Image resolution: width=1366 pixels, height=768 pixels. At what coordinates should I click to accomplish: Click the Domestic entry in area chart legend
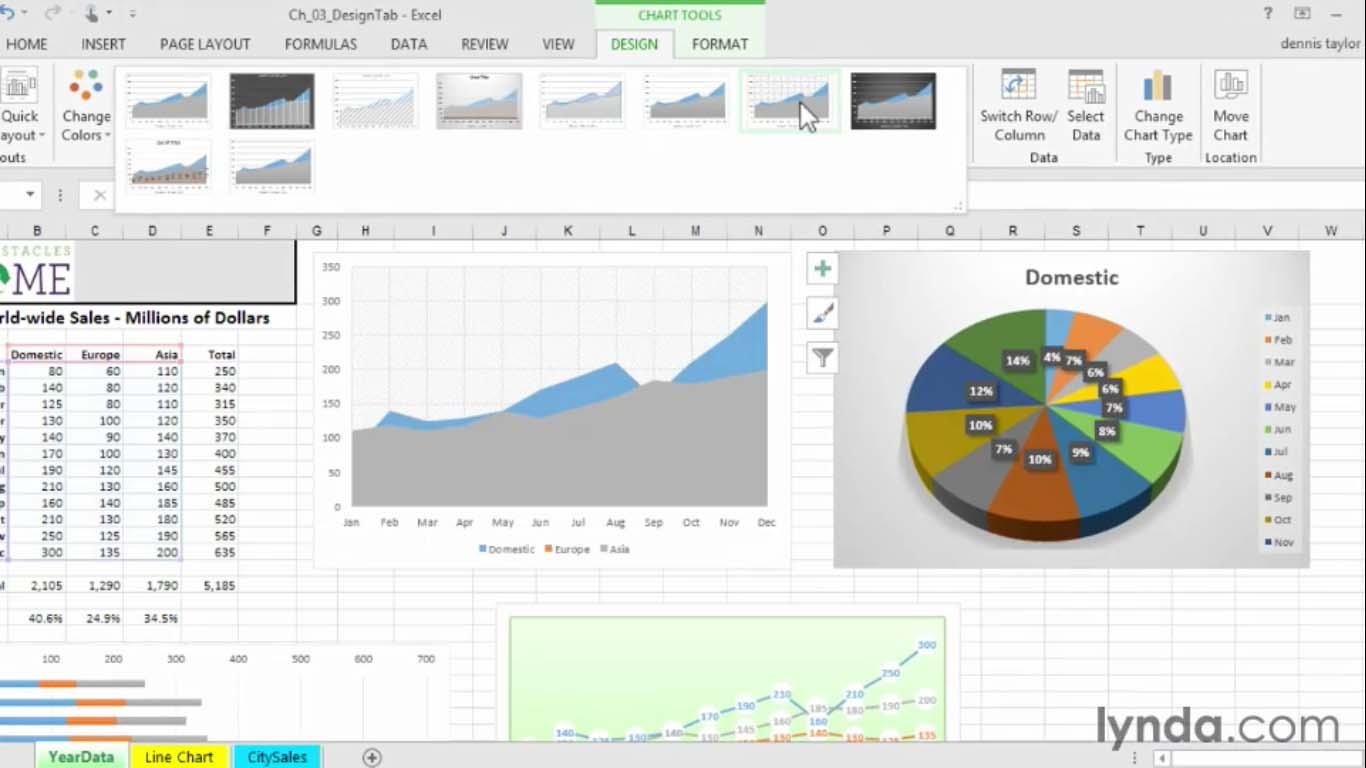coord(507,549)
